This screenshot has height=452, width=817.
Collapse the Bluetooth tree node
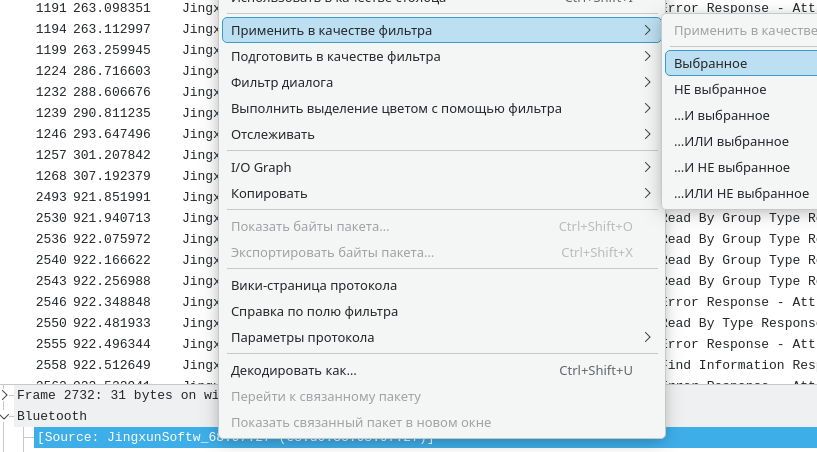coord(8,415)
